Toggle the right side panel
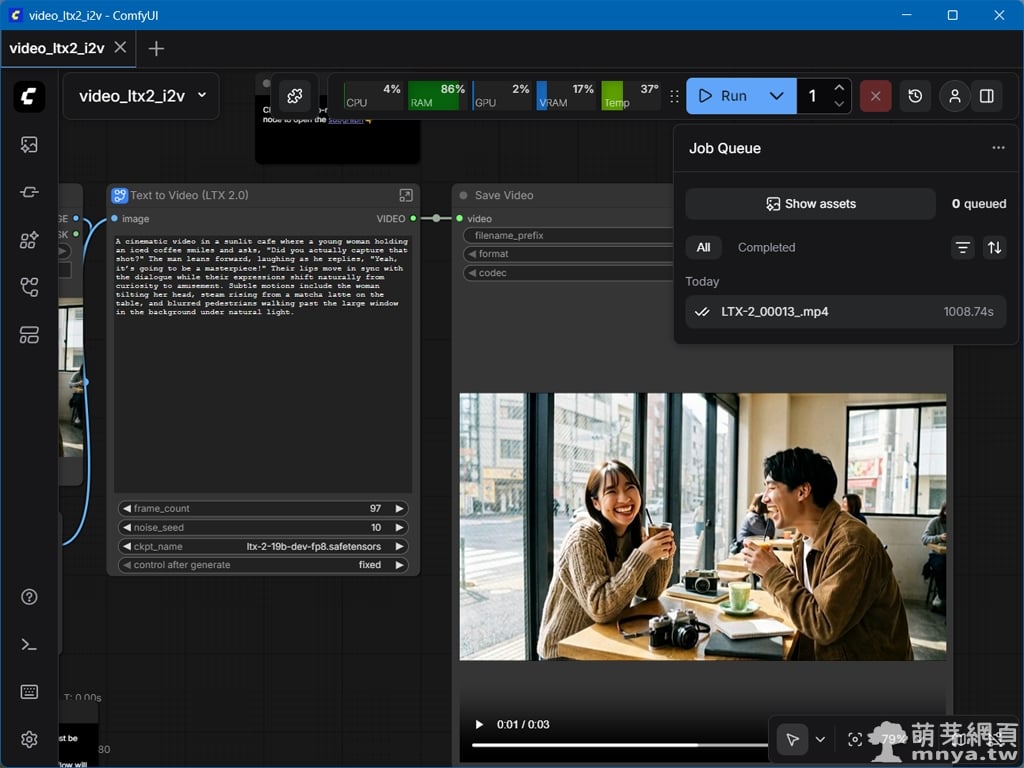The image size is (1024, 768). (x=987, y=96)
